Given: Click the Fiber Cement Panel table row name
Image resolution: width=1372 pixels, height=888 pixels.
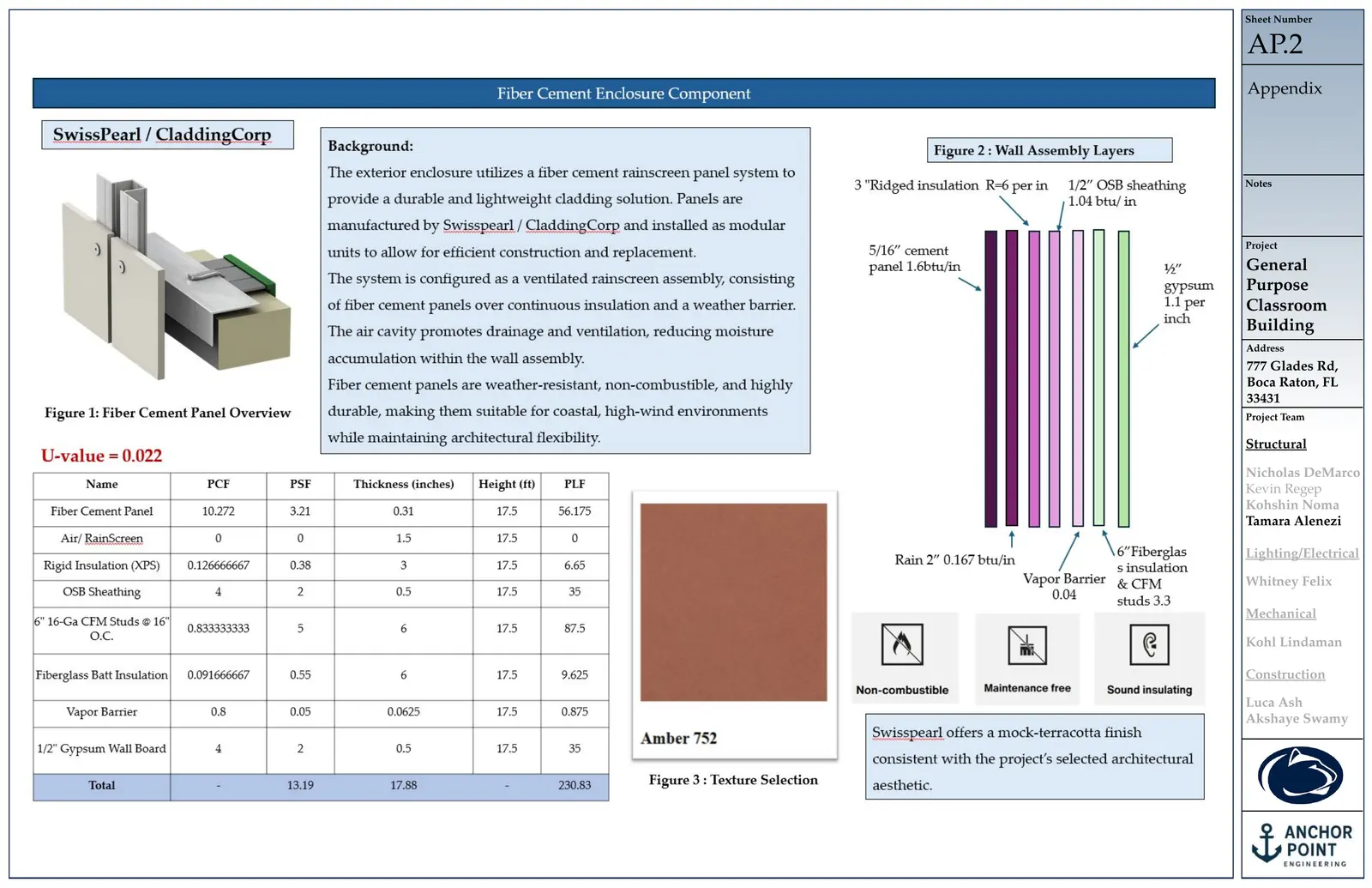Looking at the screenshot, I should coord(101,511).
